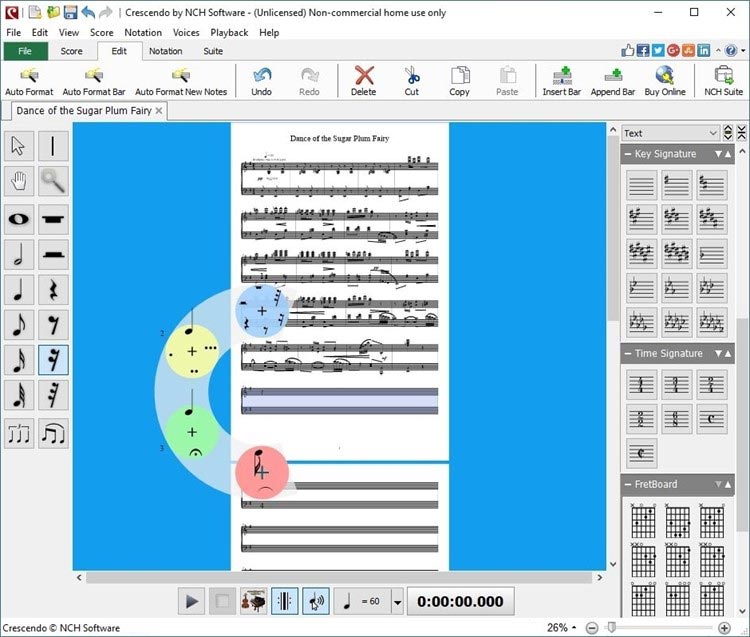Viewport: 750px width, 637px height.
Task: Open the instrument selection icon
Action: pos(254,601)
